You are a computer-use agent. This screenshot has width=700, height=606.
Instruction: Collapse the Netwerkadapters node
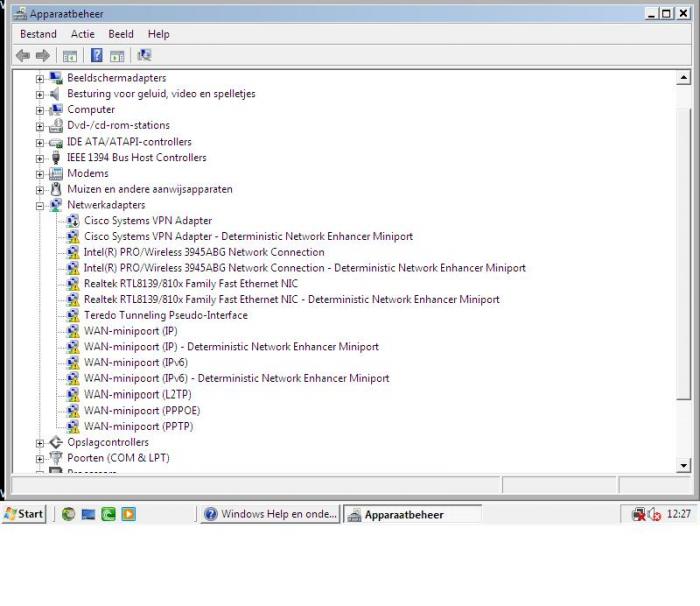point(40,206)
